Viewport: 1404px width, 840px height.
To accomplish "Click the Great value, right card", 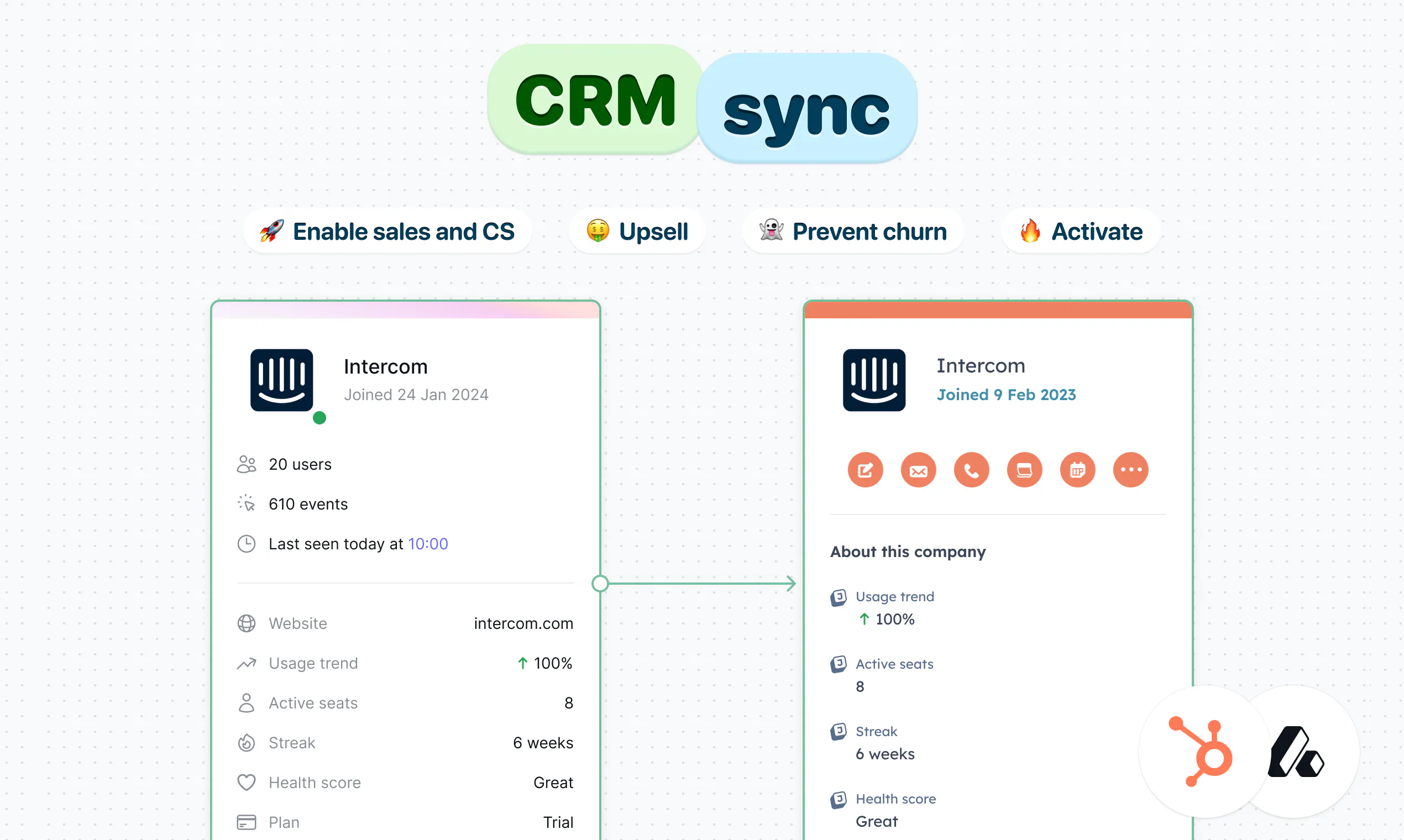I will pos(876,821).
